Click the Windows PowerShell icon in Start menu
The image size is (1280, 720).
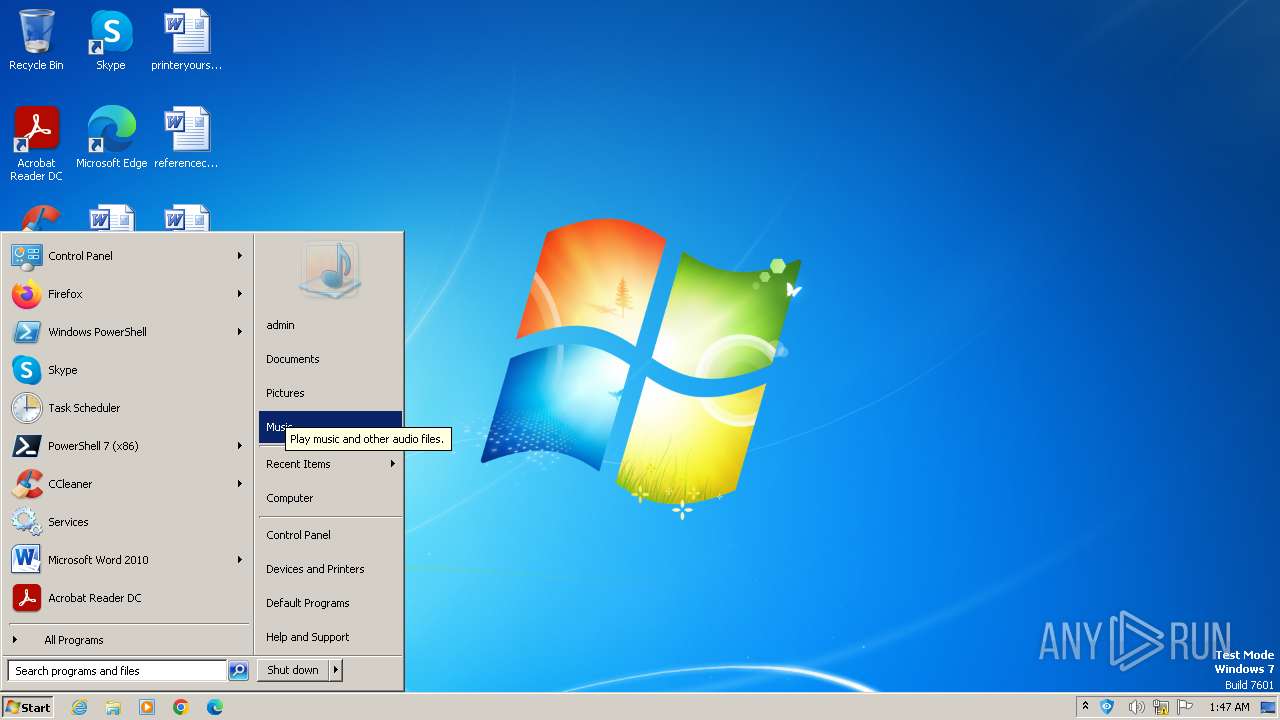pyautogui.click(x=26, y=332)
